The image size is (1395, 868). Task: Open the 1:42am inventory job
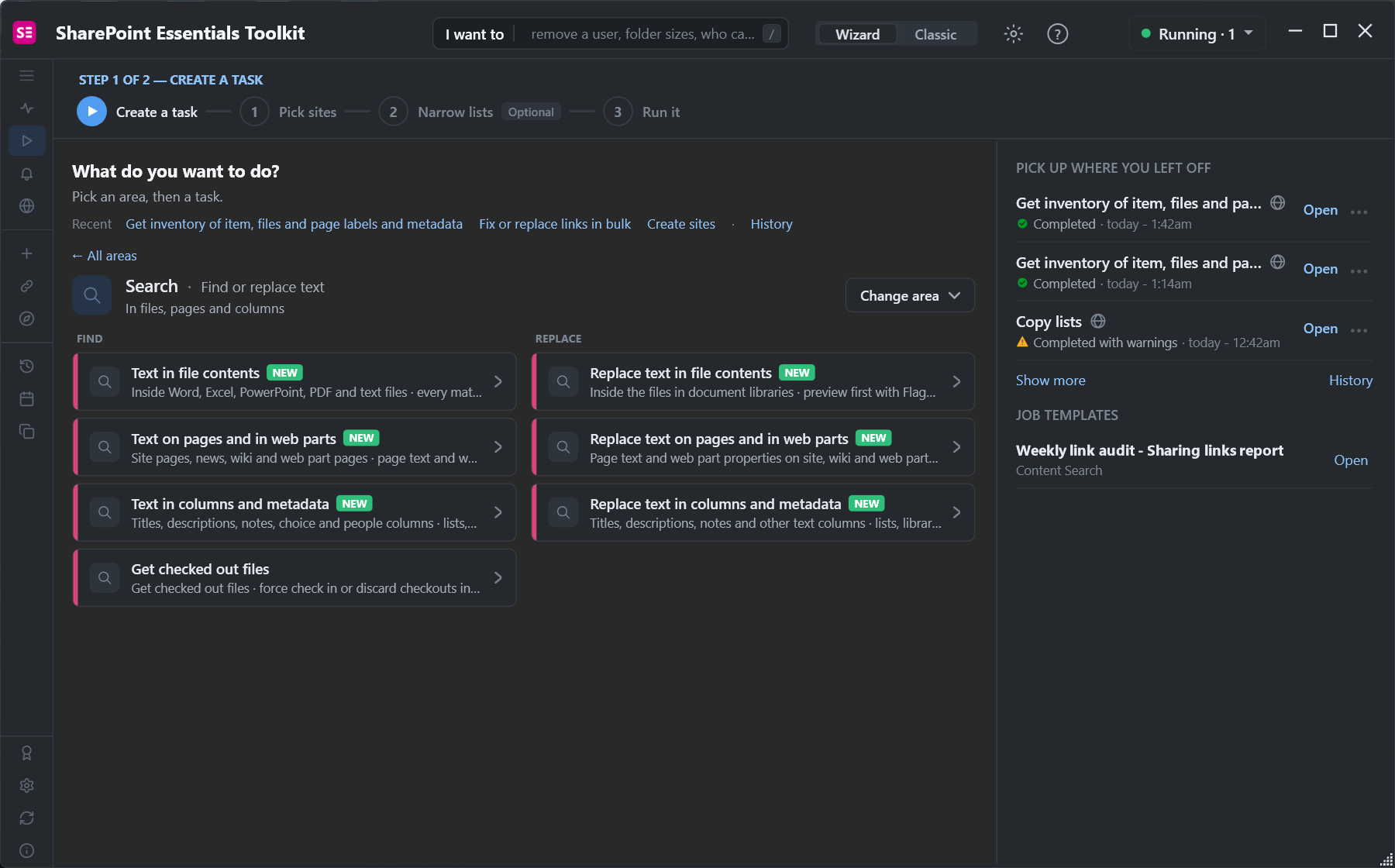1320,210
